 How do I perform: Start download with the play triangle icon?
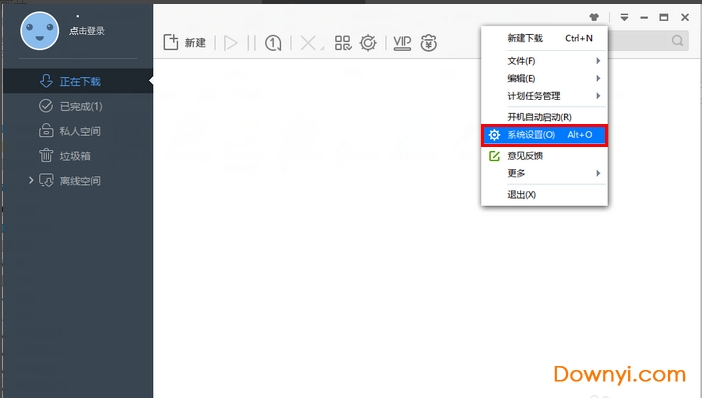[231, 43]
